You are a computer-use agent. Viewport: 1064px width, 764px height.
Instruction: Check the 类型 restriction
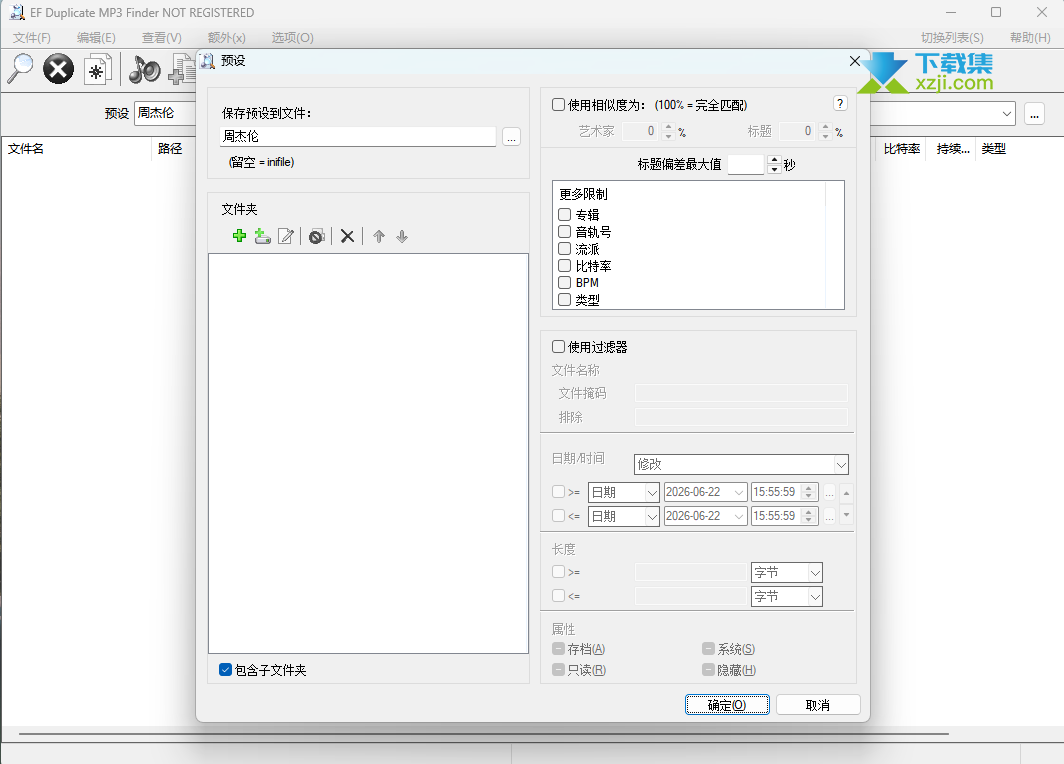[564, 299]
